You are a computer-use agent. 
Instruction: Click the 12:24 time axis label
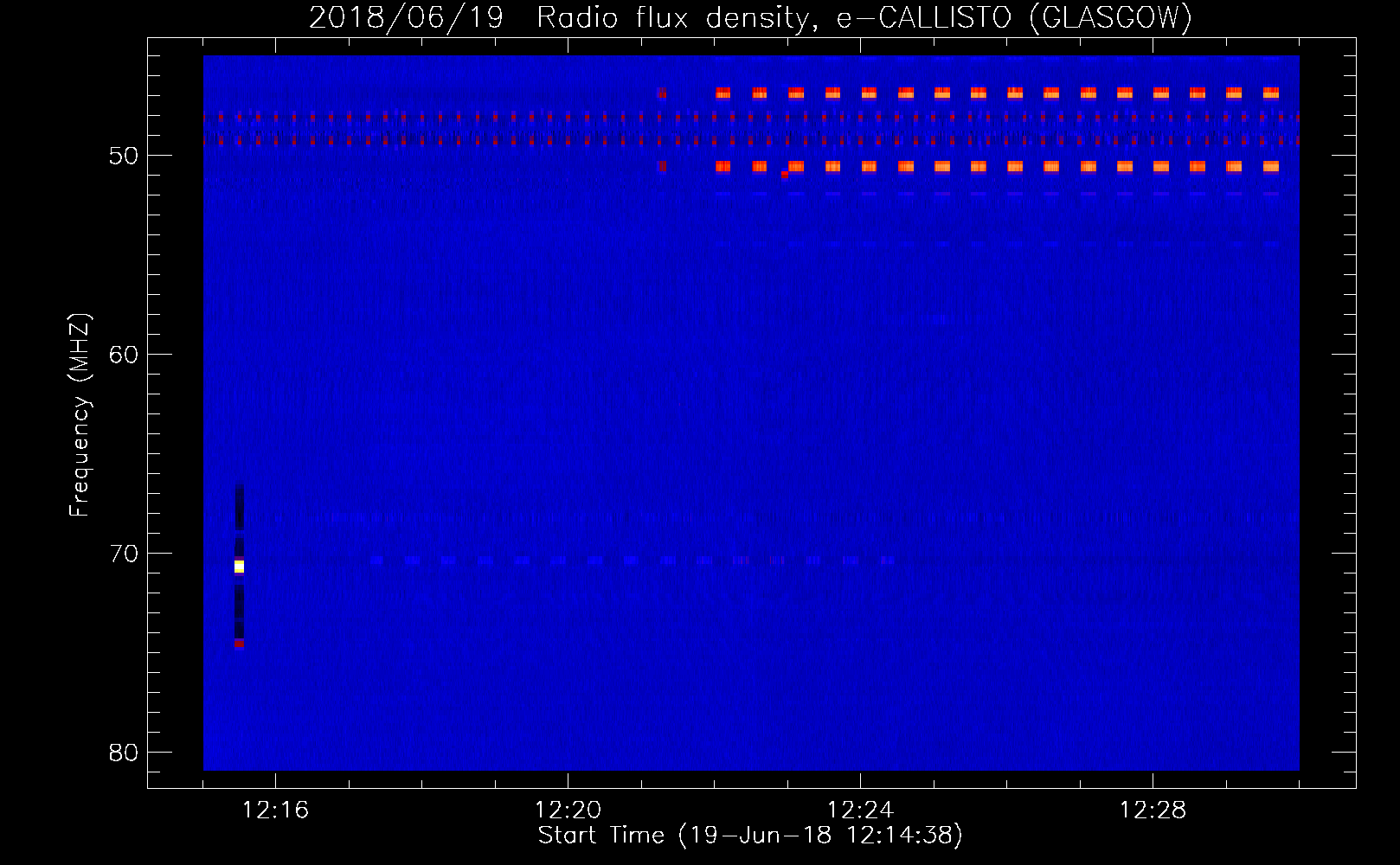tap(860, 811)
